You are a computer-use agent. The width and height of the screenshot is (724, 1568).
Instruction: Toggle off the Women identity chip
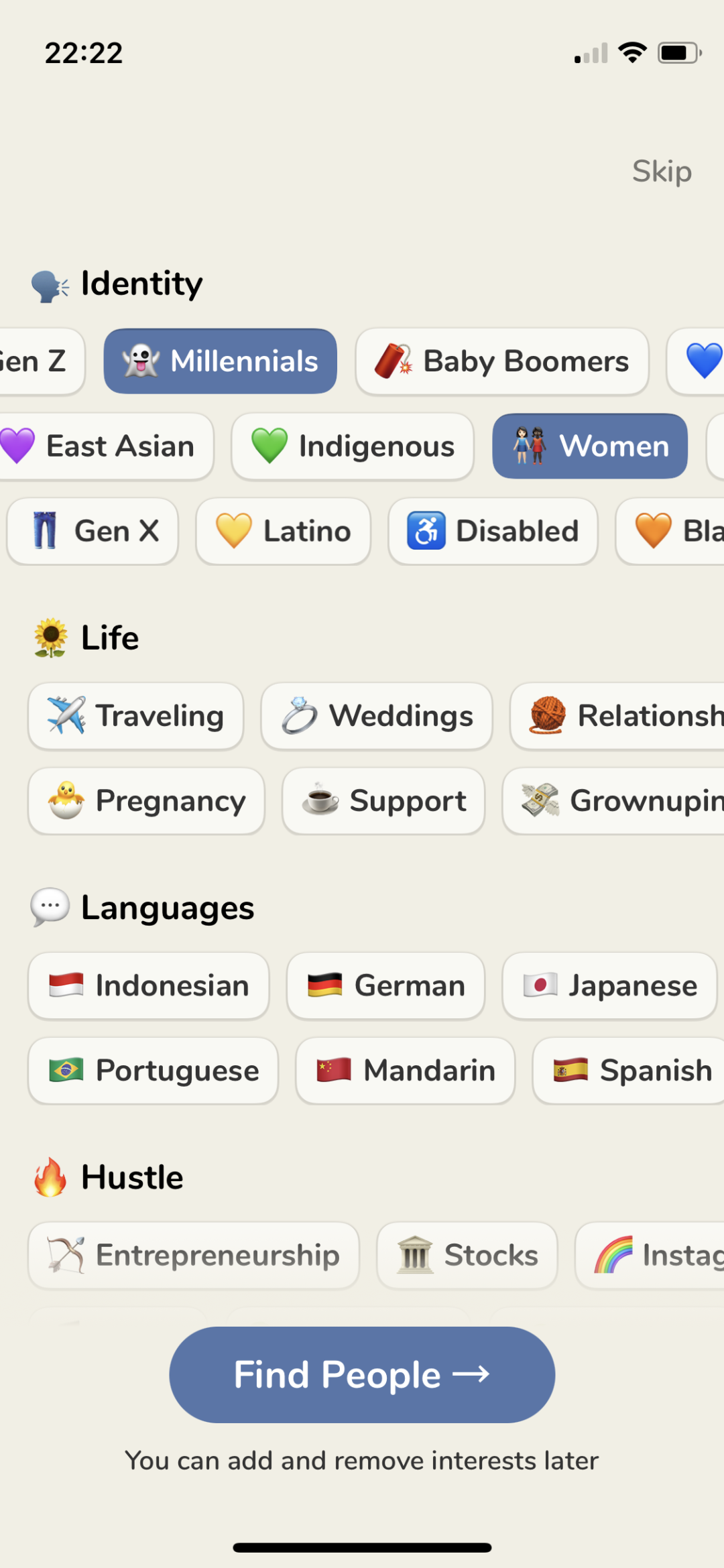[590, 446]
